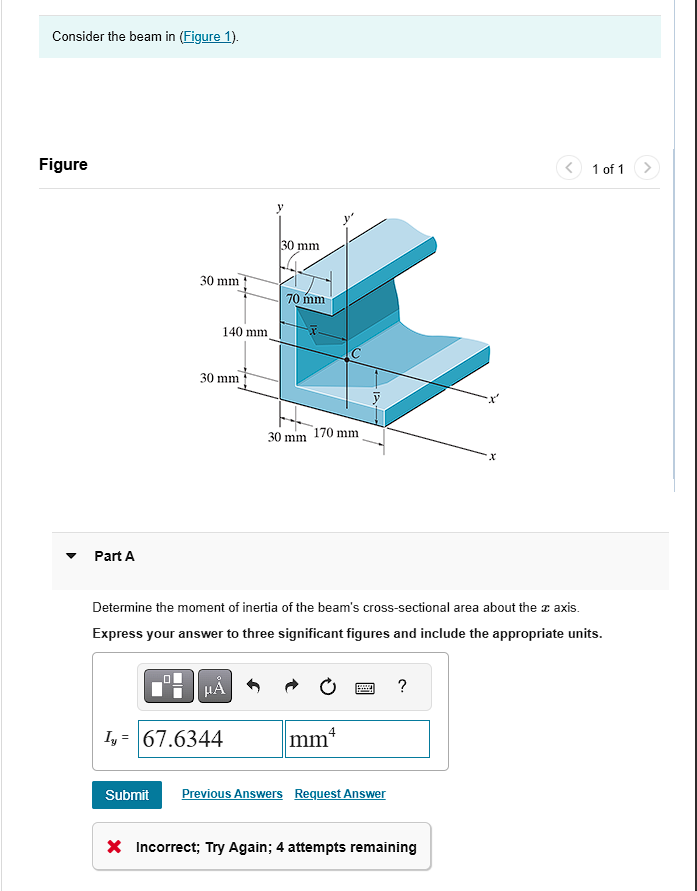Click Request Answer
This screenshot has width=697, height=891.
339,793
